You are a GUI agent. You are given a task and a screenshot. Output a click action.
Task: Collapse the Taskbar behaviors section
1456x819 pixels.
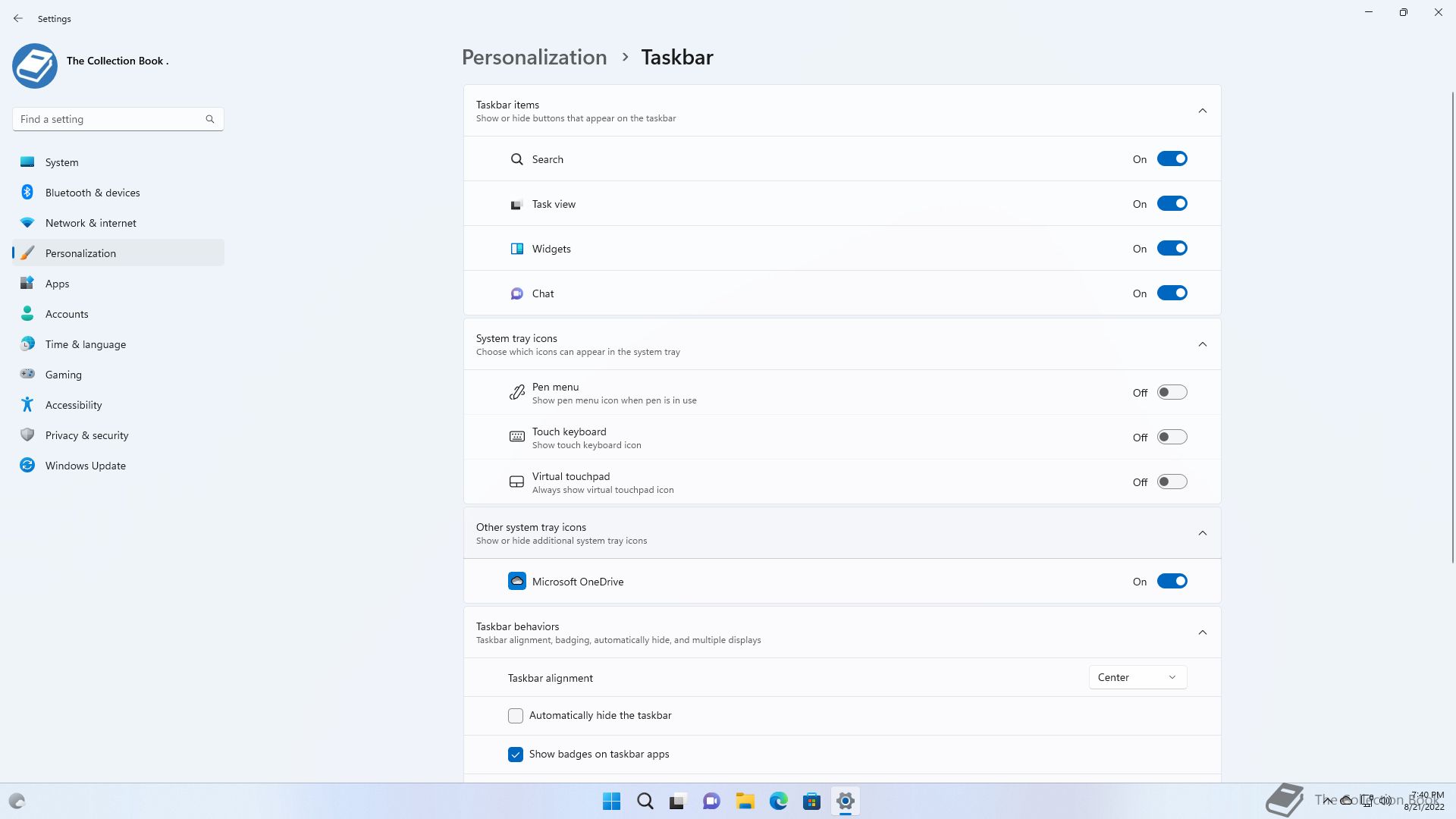click(x=1203, y=632)
